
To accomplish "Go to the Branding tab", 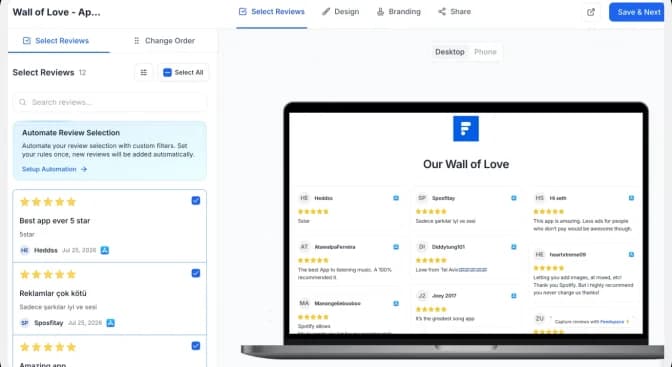I will 399,12.
